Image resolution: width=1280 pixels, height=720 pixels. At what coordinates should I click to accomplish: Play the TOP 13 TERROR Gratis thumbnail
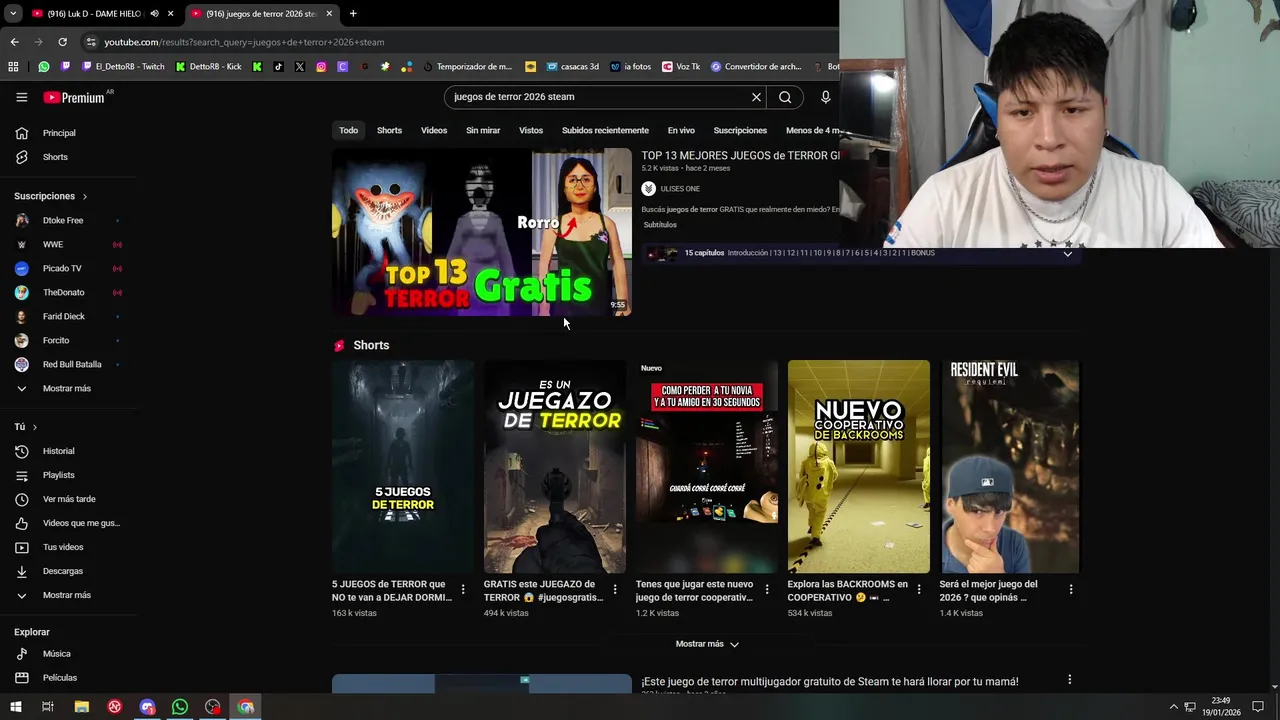482,232
